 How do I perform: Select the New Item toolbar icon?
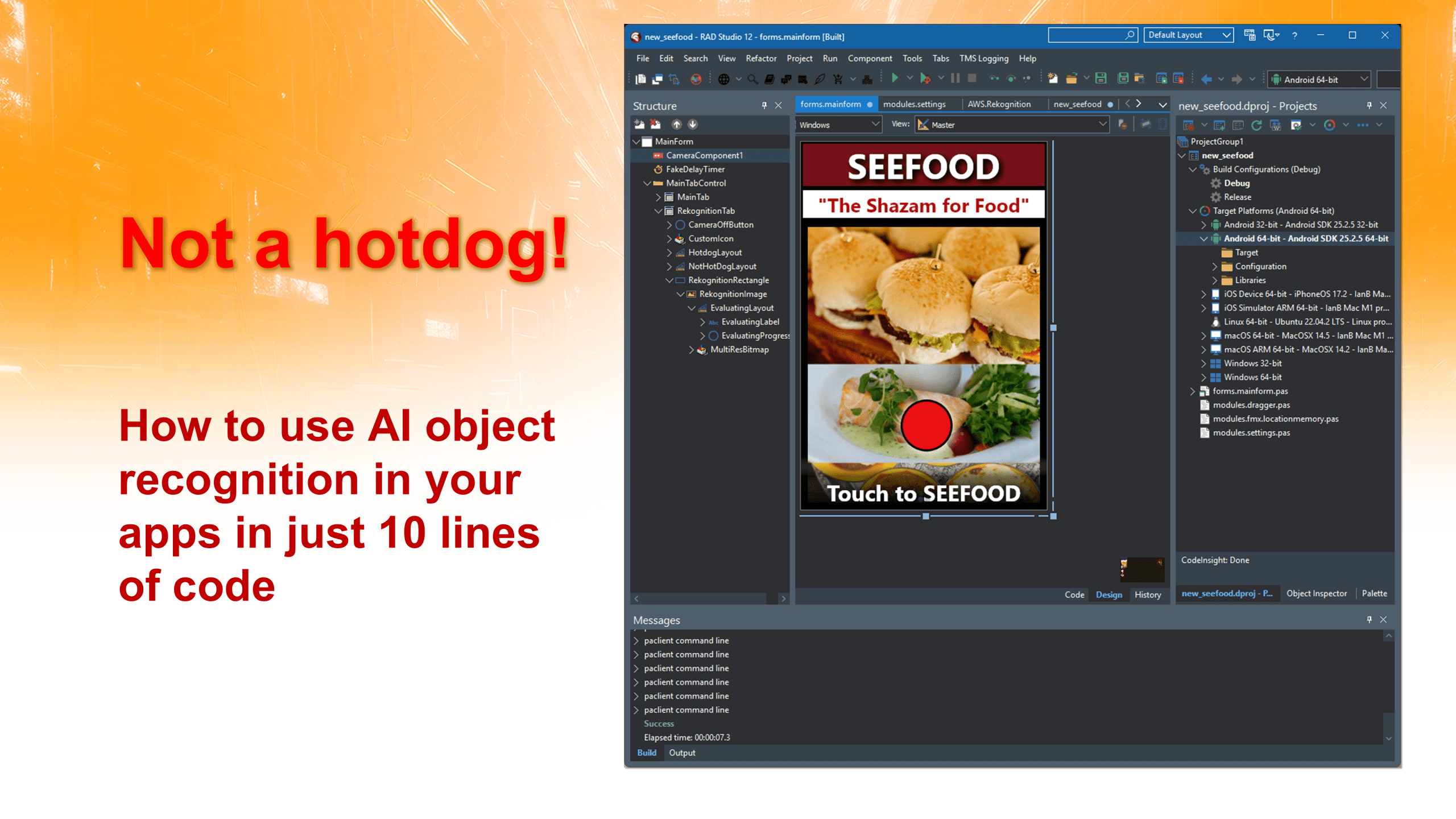point(640,79)
